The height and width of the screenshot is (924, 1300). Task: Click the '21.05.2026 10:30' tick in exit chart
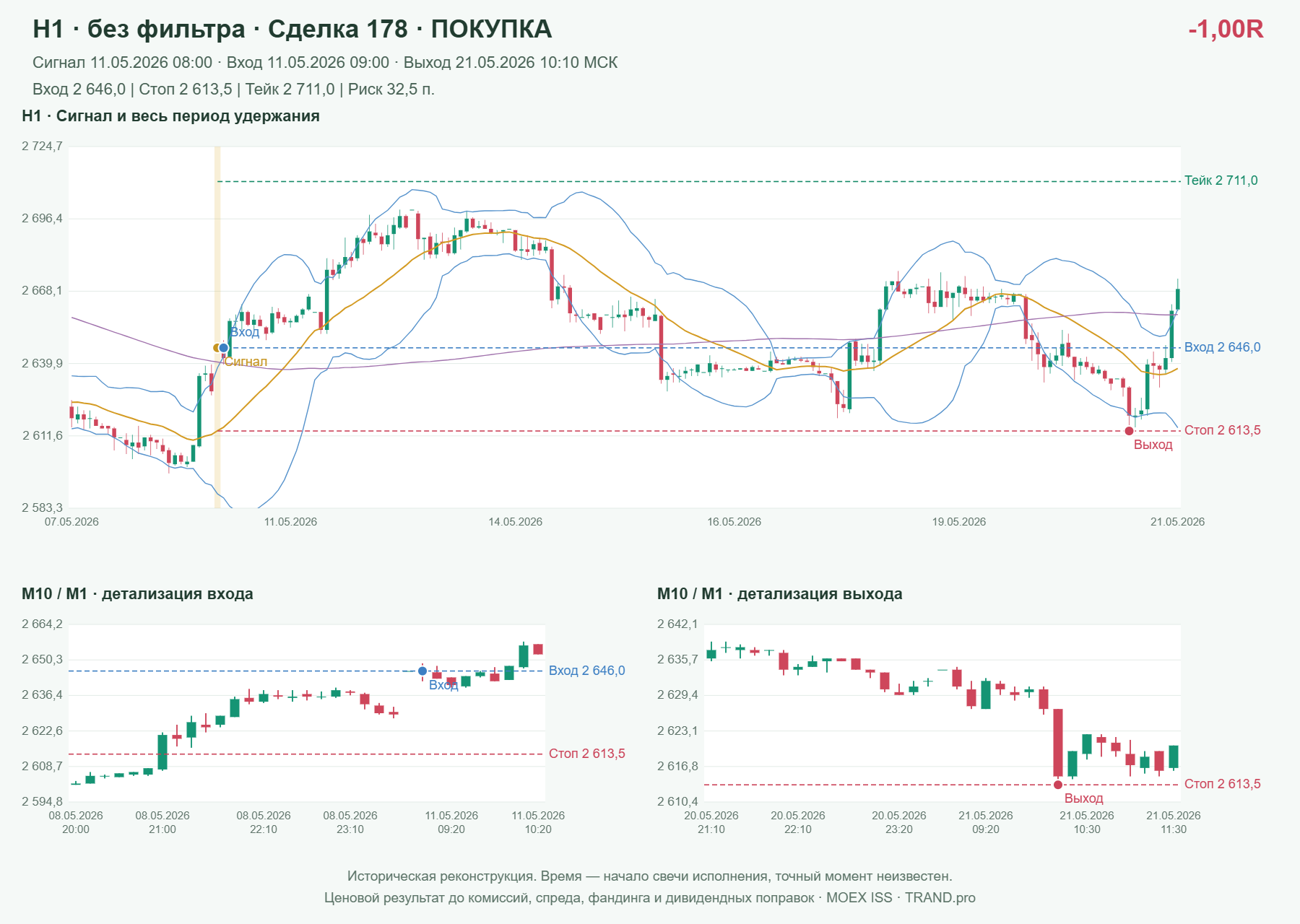pyautogui.click(x=1087, y=822)
